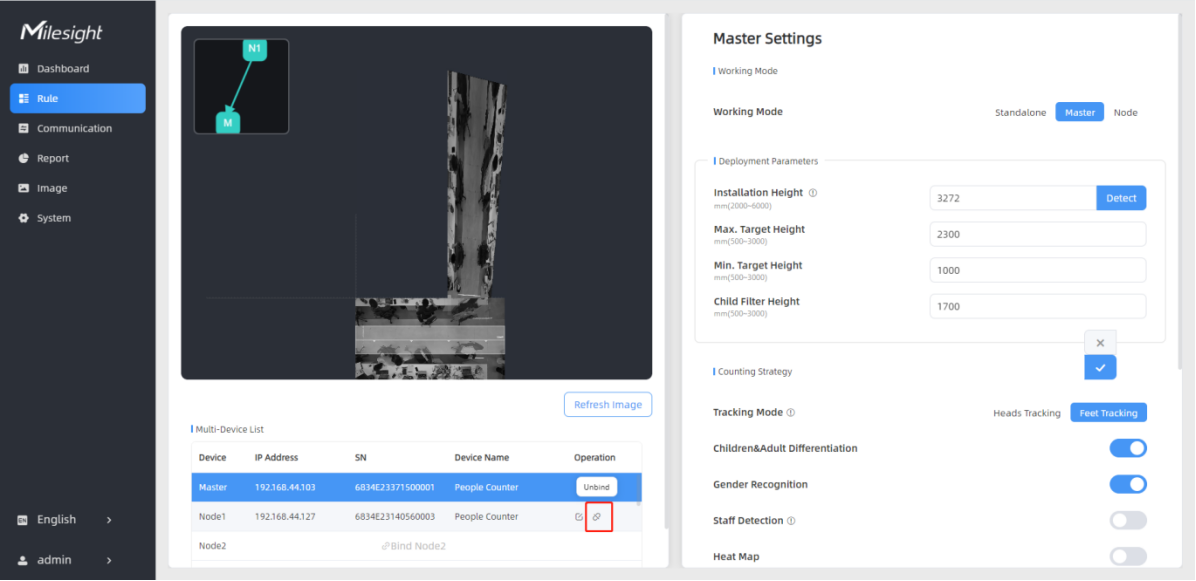
Task: Click the Max. Target Height input field
Action: [x=1037, y=234]
